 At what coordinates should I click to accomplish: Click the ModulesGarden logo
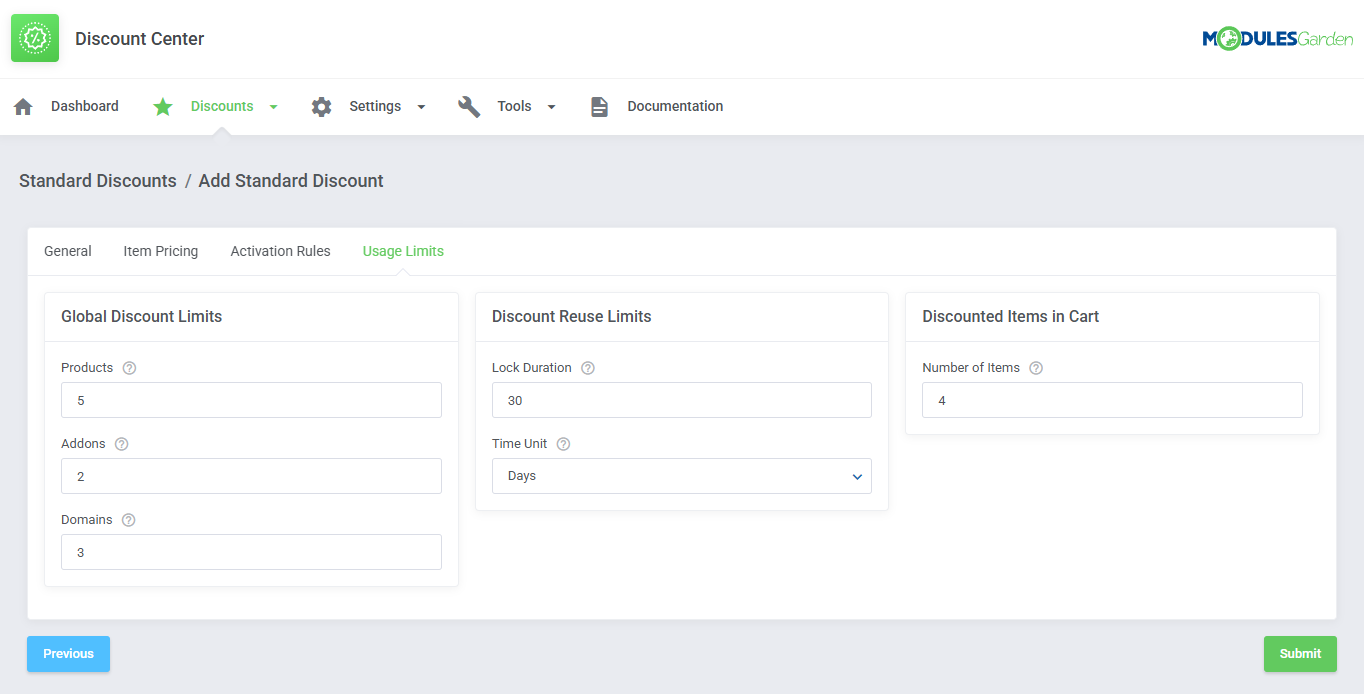pos(1278,37)
